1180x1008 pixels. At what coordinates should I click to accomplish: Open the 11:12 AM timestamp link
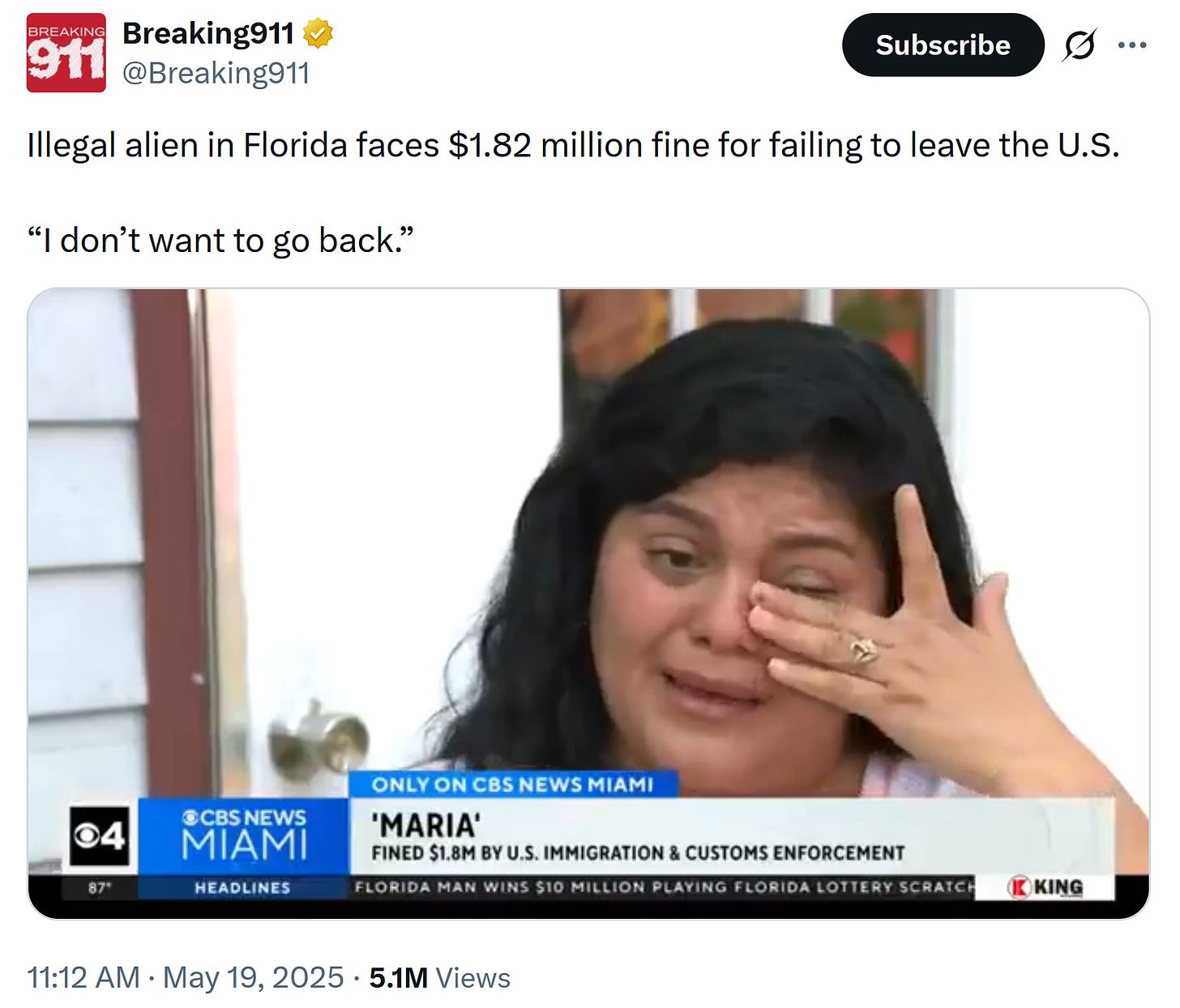point(83,978)
